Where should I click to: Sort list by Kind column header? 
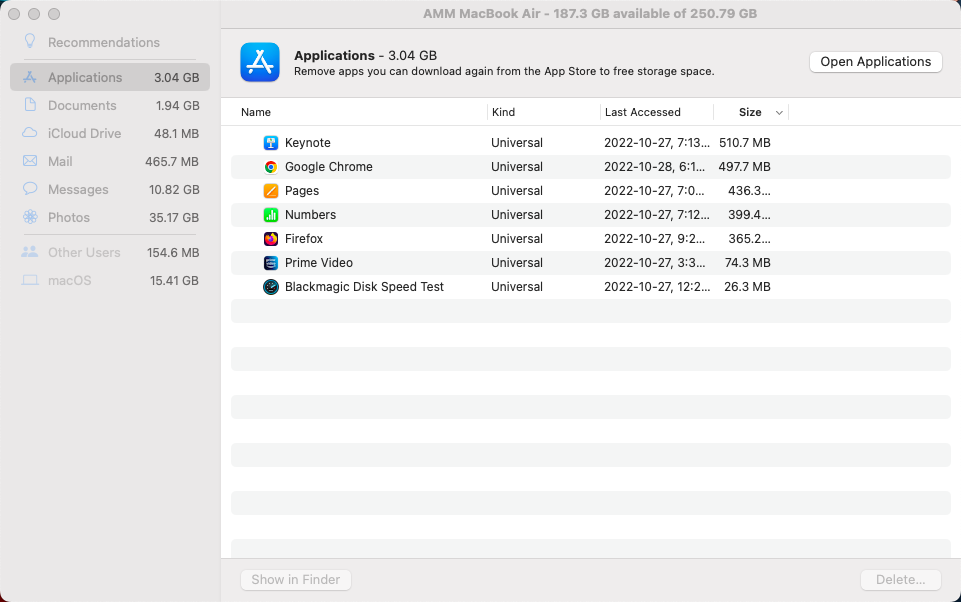[503, 112]
